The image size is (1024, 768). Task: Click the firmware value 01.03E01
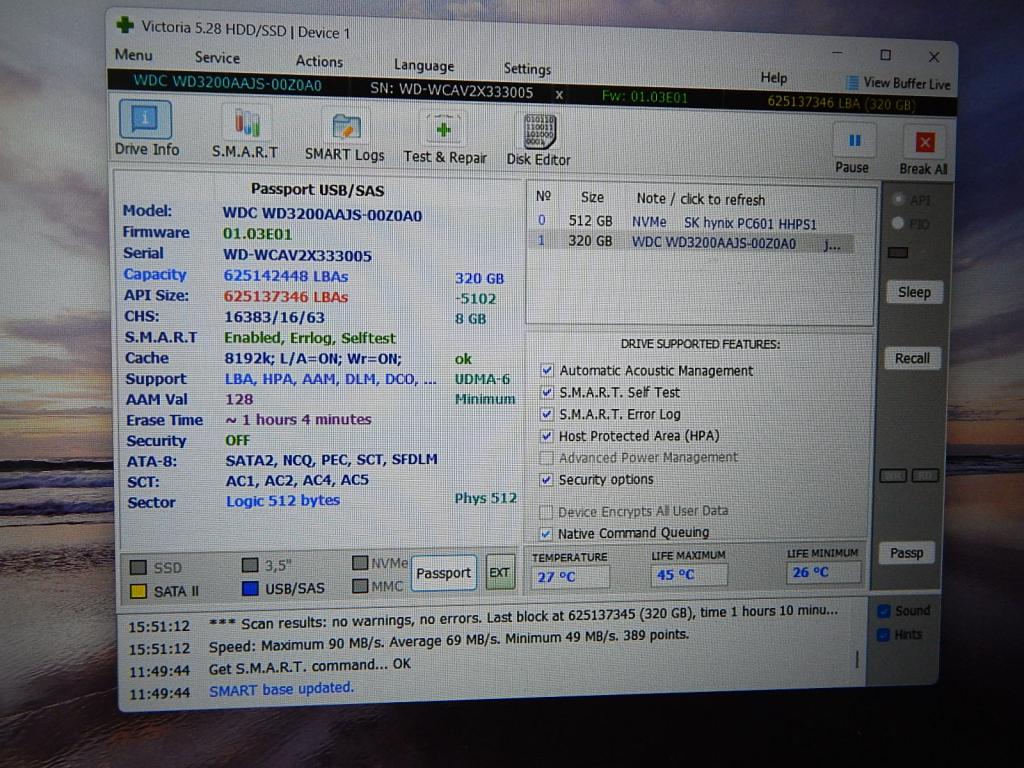pyautogui.click(x=257, y=234)
